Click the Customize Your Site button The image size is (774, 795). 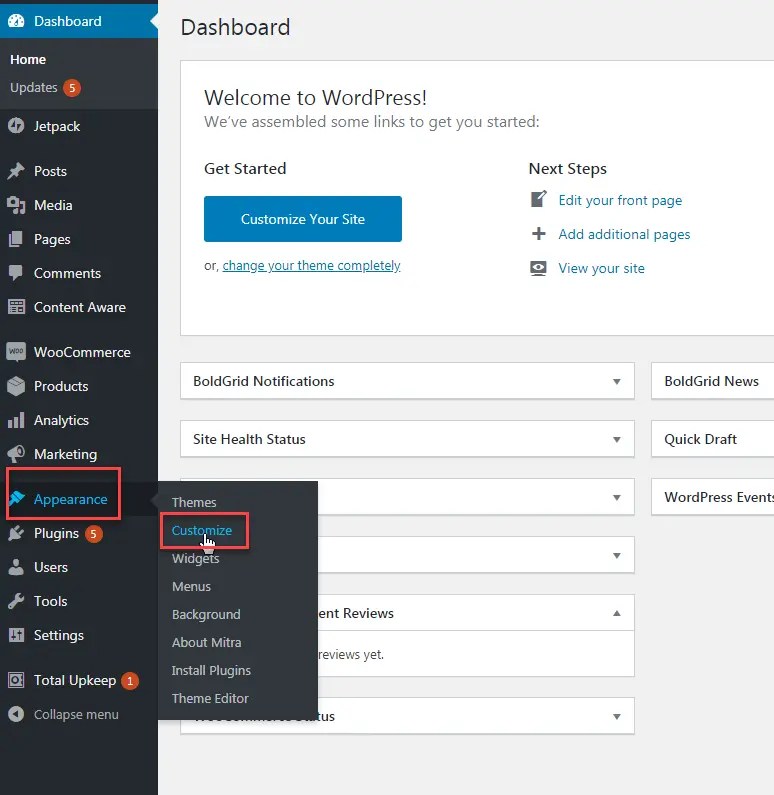click(303, 219)
